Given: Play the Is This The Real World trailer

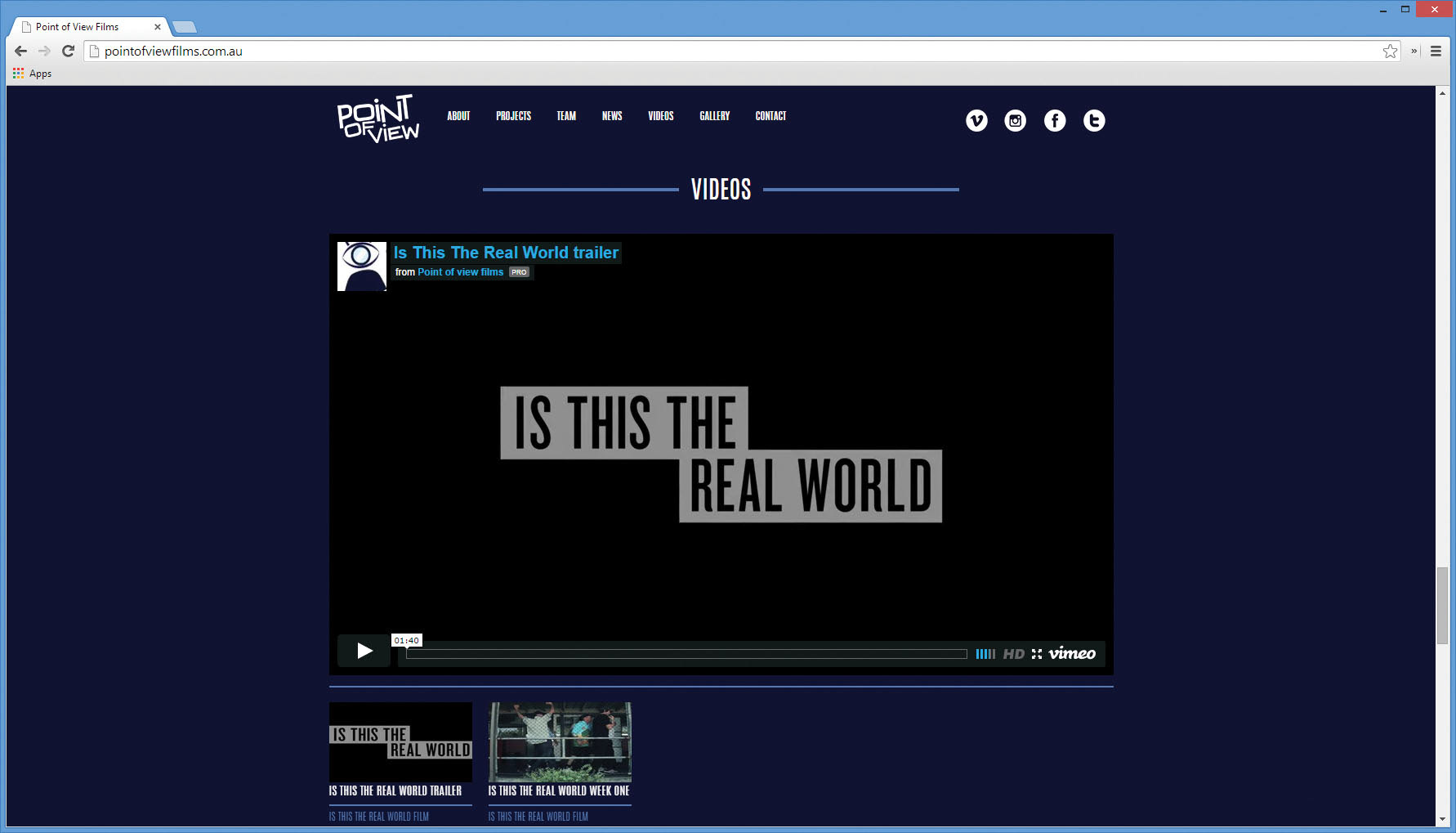Looking at the screenshot, I should [364, 651].
